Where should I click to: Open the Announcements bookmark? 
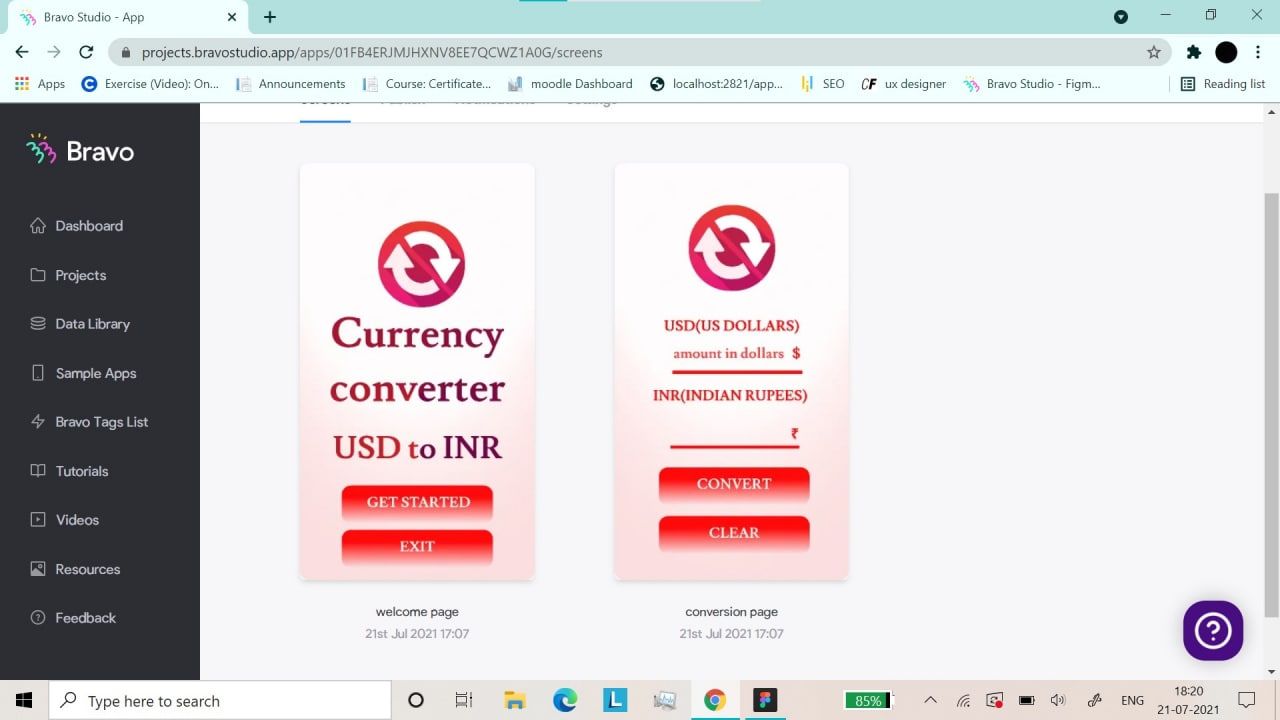coord(291,84)
